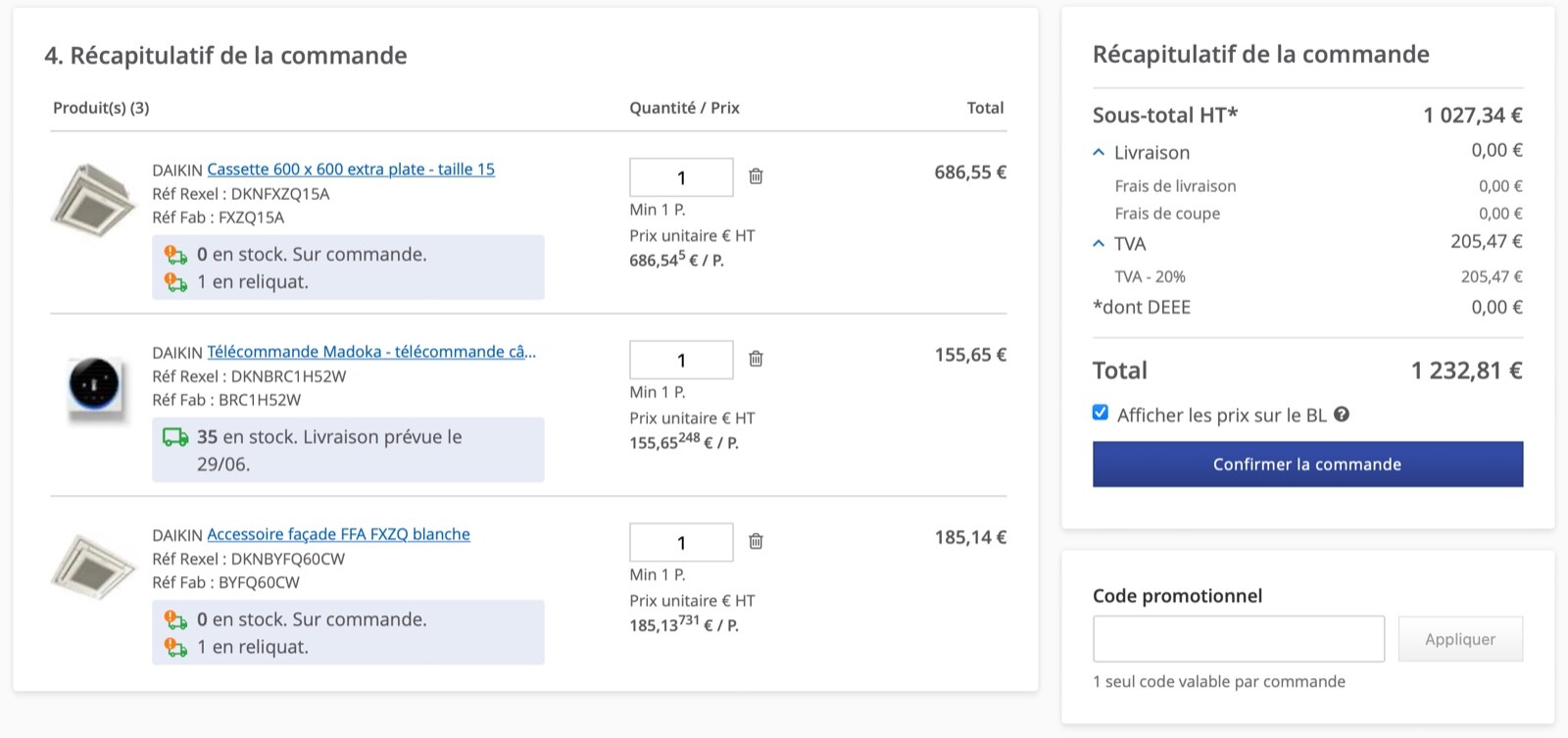Click the 'Frais de livraison' label
1568x738 pixels.
pos(1175,186)
